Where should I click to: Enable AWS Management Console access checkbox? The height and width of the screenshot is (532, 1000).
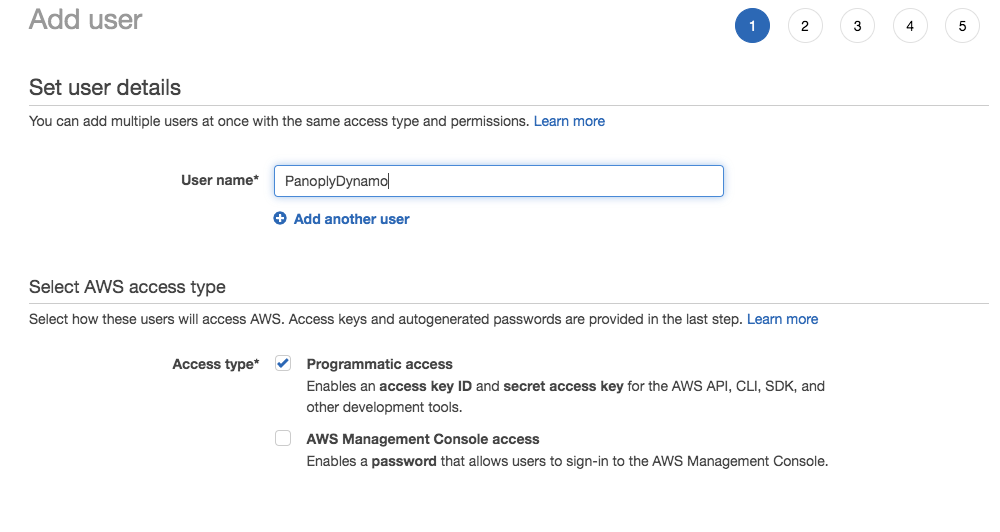click(283, 438)
